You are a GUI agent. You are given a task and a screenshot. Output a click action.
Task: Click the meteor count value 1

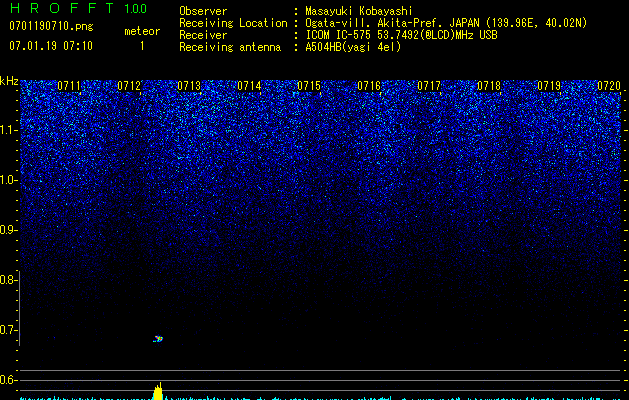click(x=142, y=46)
